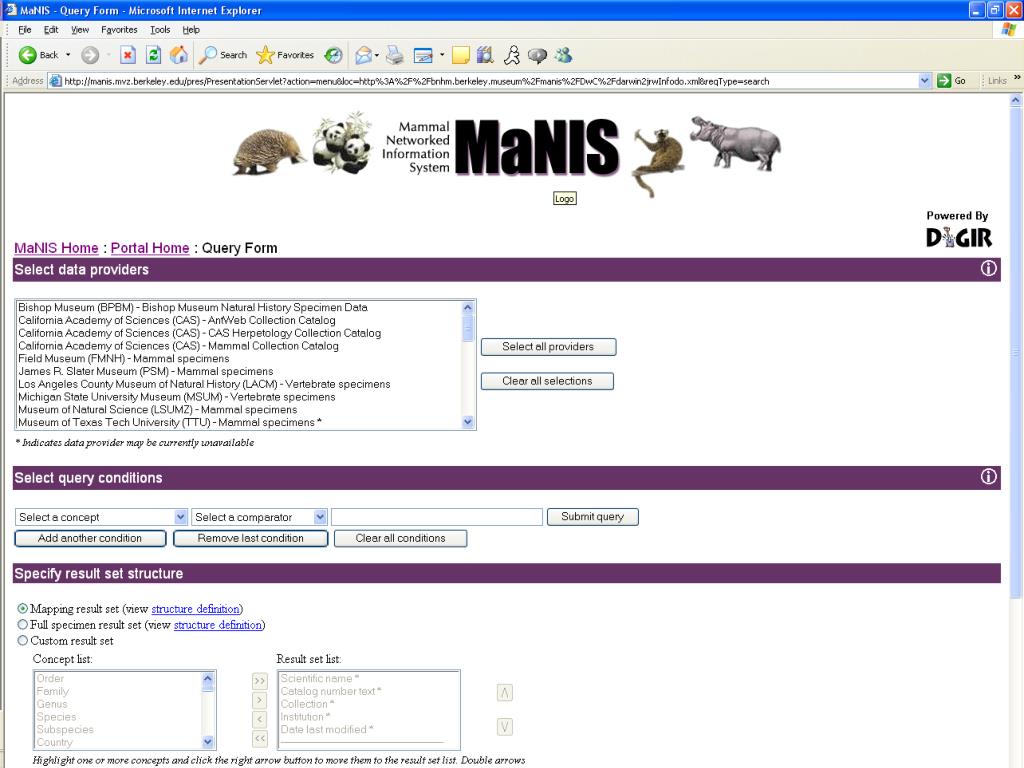
Task: Open the Select a comparator dropdown
Action: tap(259, 517)
